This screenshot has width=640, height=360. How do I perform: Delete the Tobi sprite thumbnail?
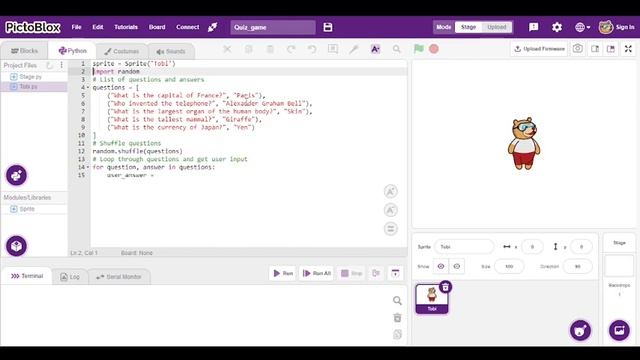[x=445, y=287]
